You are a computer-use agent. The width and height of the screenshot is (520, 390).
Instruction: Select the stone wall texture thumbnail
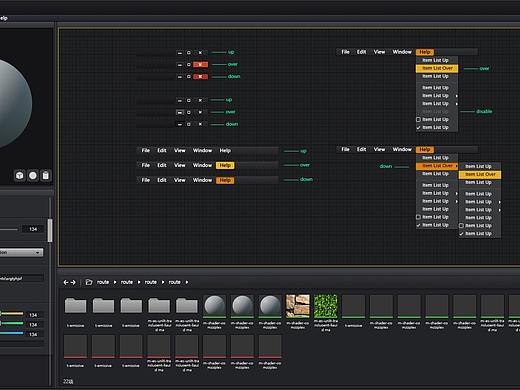(x=298, y=306)
